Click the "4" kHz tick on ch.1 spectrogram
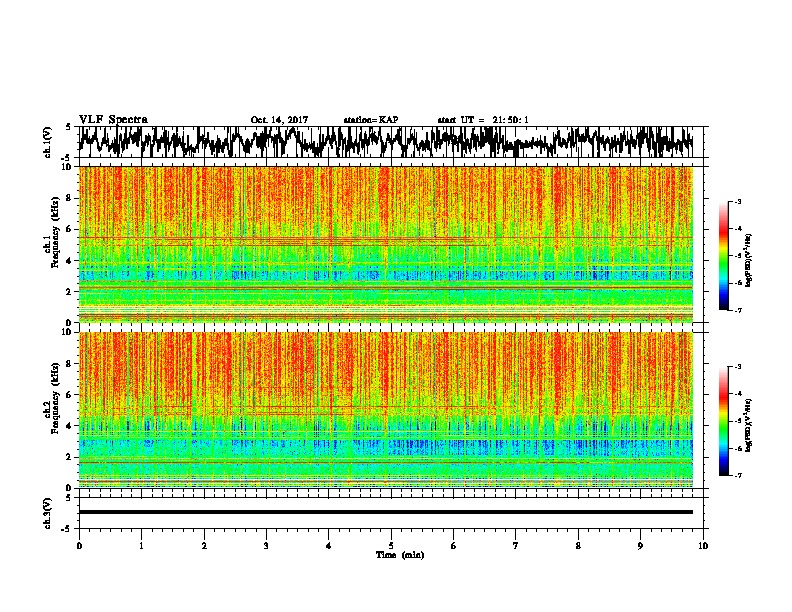 click(x=70, y=261)
